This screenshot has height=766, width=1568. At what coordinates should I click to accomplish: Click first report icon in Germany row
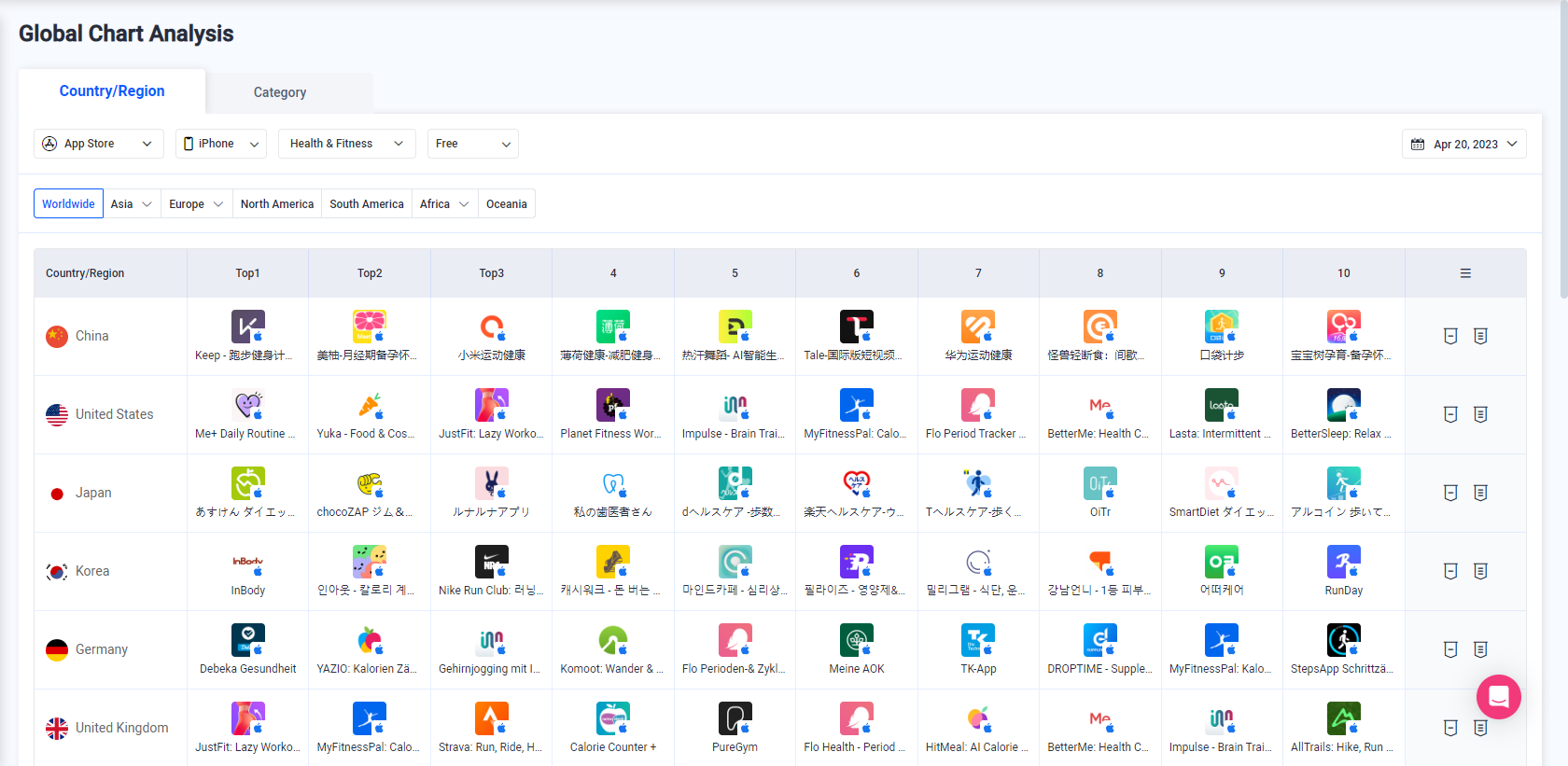pyautogui.click(x=1450, y=649)
